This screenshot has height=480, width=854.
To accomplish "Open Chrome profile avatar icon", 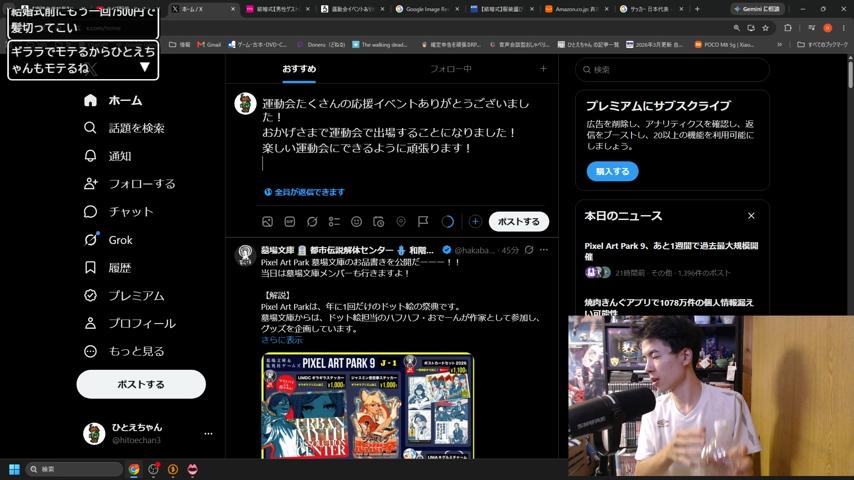I will tap(827, 28).
